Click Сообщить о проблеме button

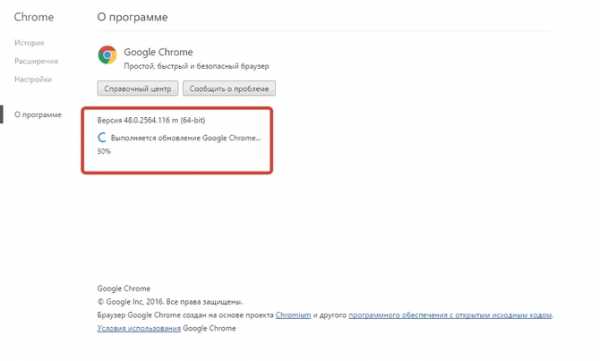[229, 88]
